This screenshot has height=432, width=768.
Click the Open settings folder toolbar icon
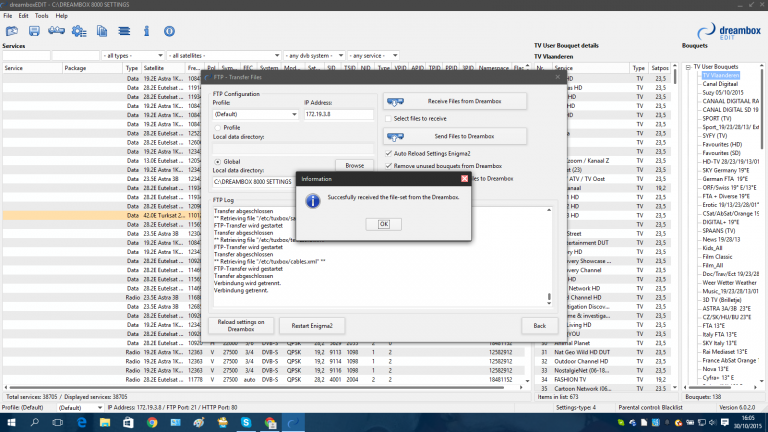pos(10,31)
